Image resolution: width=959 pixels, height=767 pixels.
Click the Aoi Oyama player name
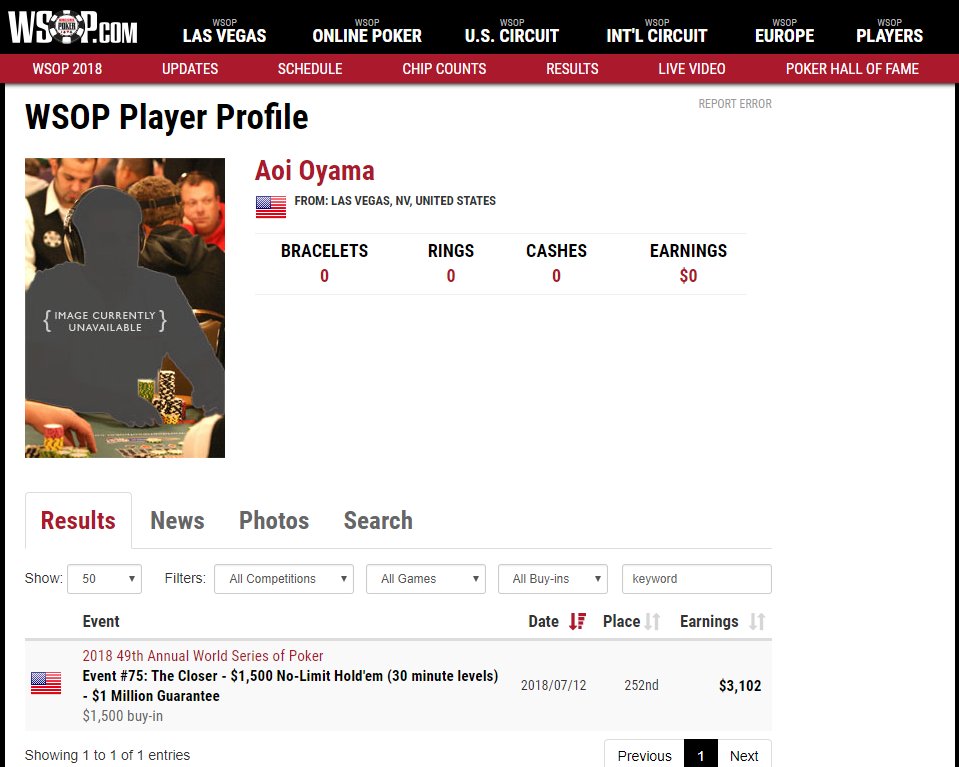tap(314, 171)
